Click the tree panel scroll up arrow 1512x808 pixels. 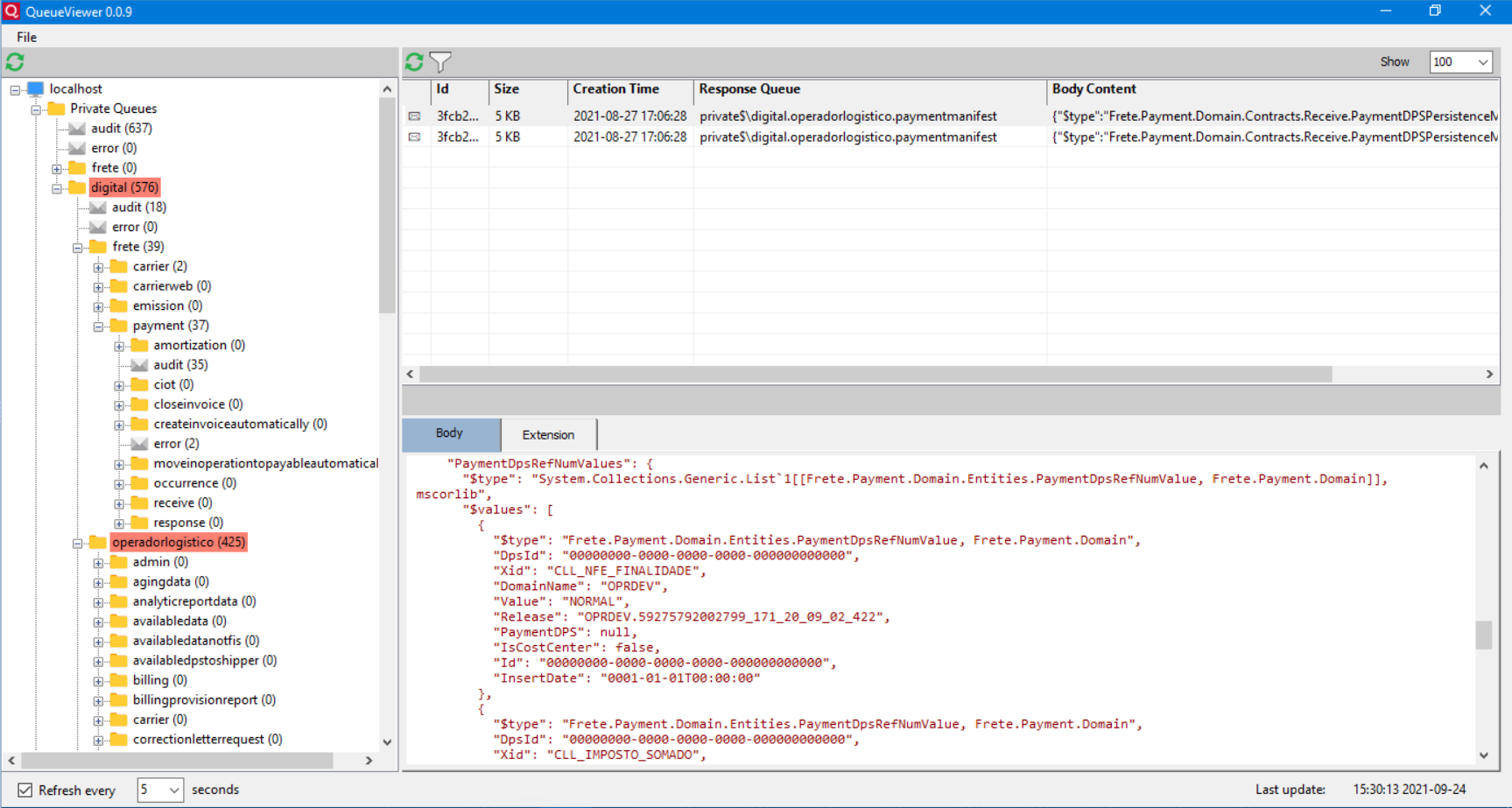(x=387, y=88)
